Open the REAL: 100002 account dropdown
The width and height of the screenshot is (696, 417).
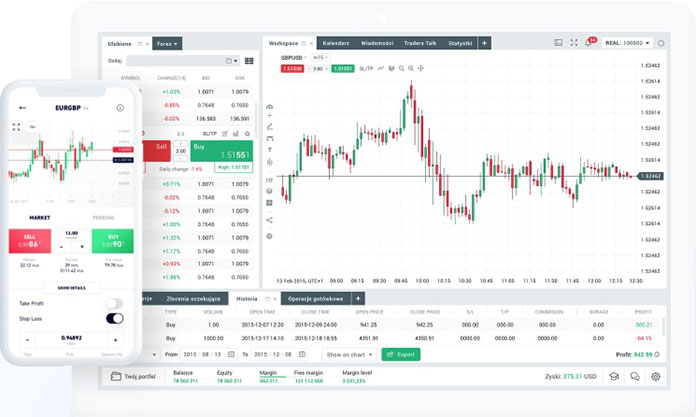point(625,44)
